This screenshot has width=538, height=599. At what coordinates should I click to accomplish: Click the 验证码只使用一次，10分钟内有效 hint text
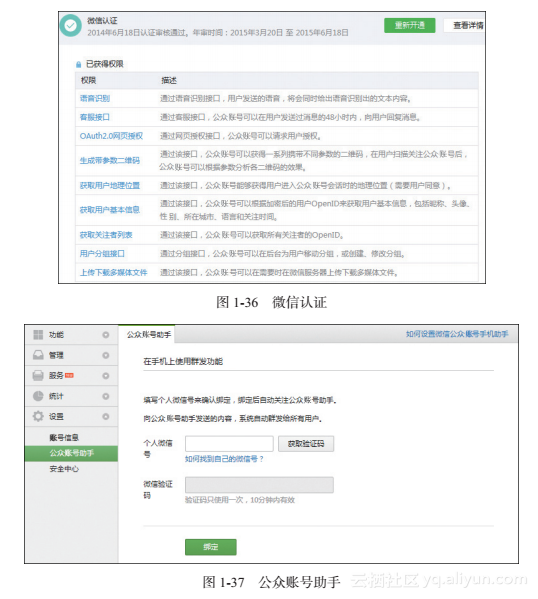click(240, 500)
